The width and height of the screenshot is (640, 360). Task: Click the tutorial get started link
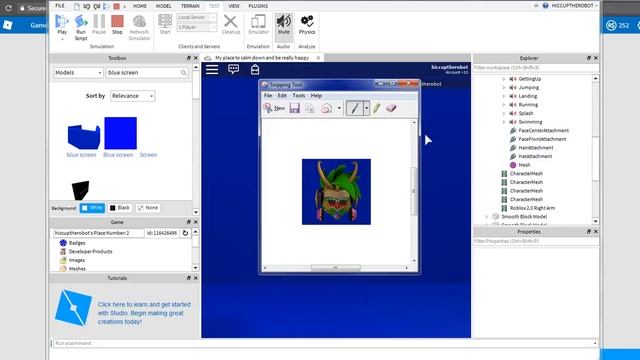144,313
